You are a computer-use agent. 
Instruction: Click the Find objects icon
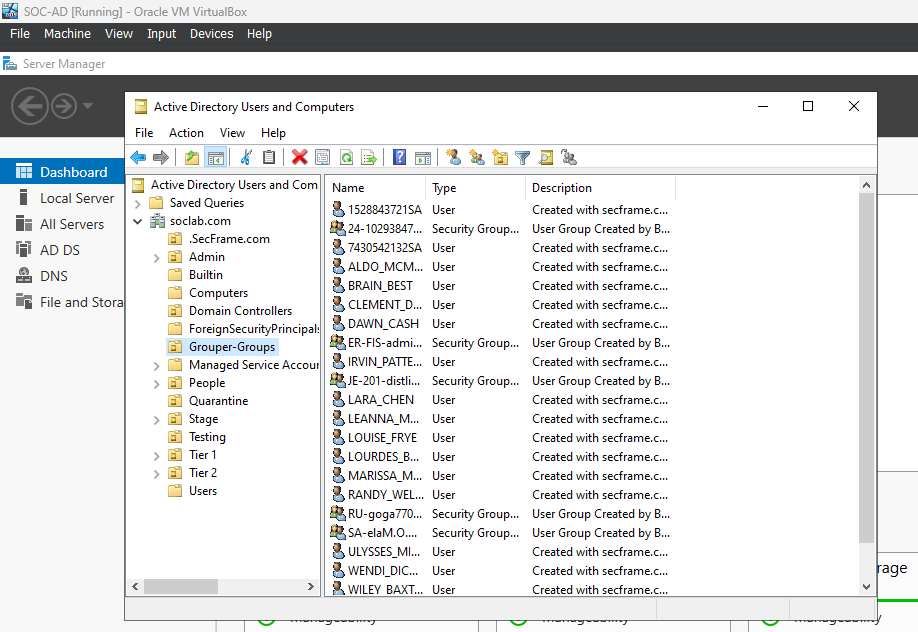[x=546, y=157]
